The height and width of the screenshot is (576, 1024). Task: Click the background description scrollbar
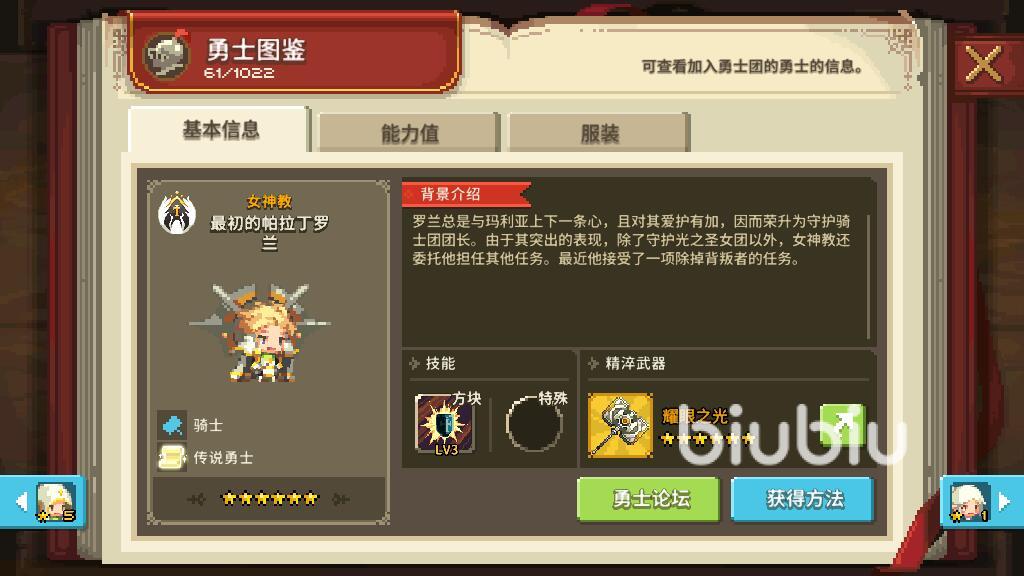869,277
